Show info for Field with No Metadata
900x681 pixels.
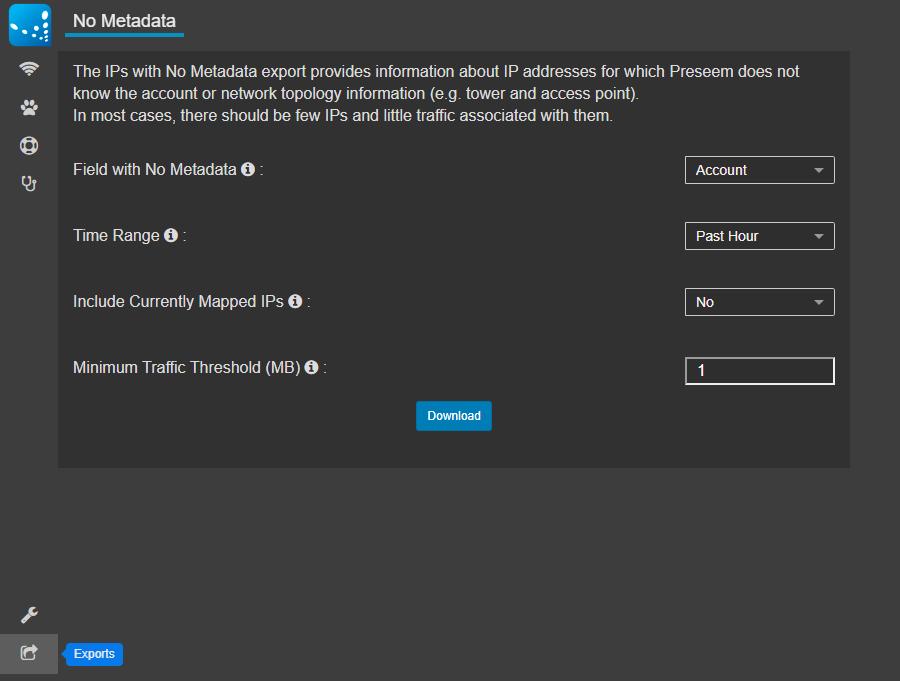click(x=248, y=169)
